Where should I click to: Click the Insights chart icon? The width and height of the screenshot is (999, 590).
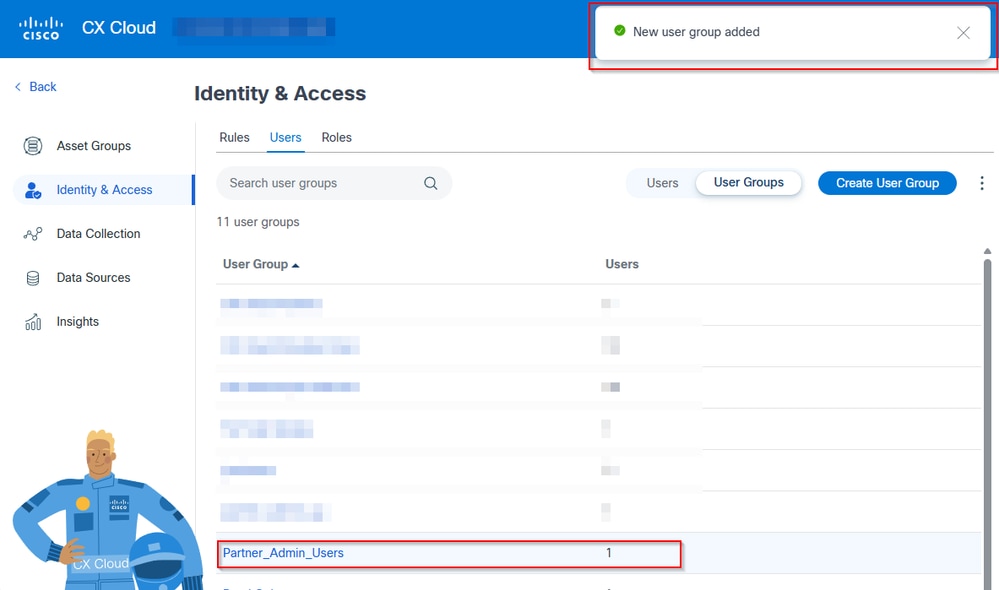[33, 322]
